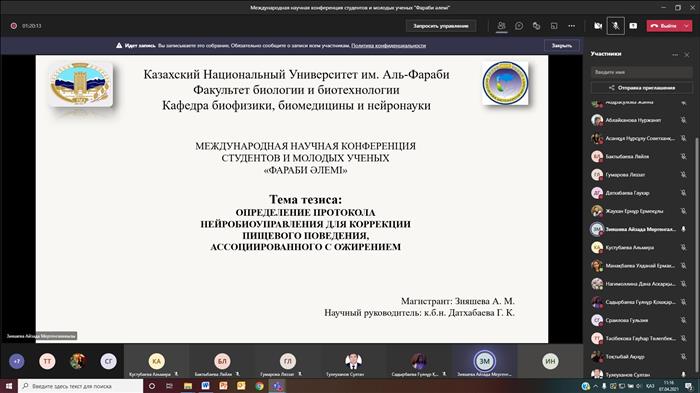Expand the leave meeting dropdown arrow

(x=687, y=26)
